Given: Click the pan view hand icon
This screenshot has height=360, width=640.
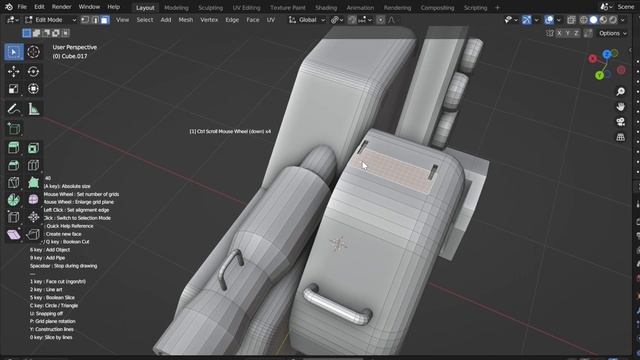Looking at the screenshot, I should 620,107.
